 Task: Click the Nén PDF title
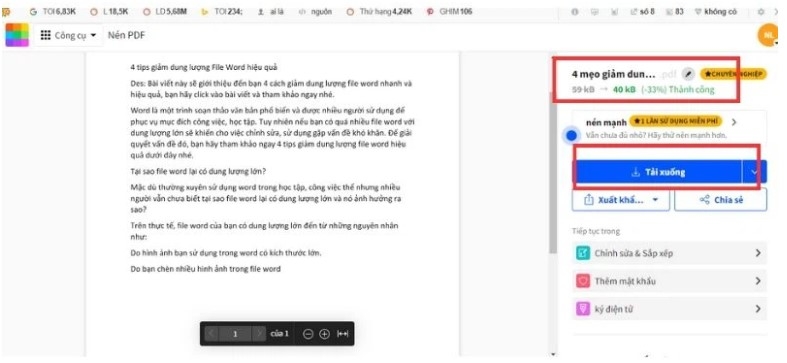point(126,35)
